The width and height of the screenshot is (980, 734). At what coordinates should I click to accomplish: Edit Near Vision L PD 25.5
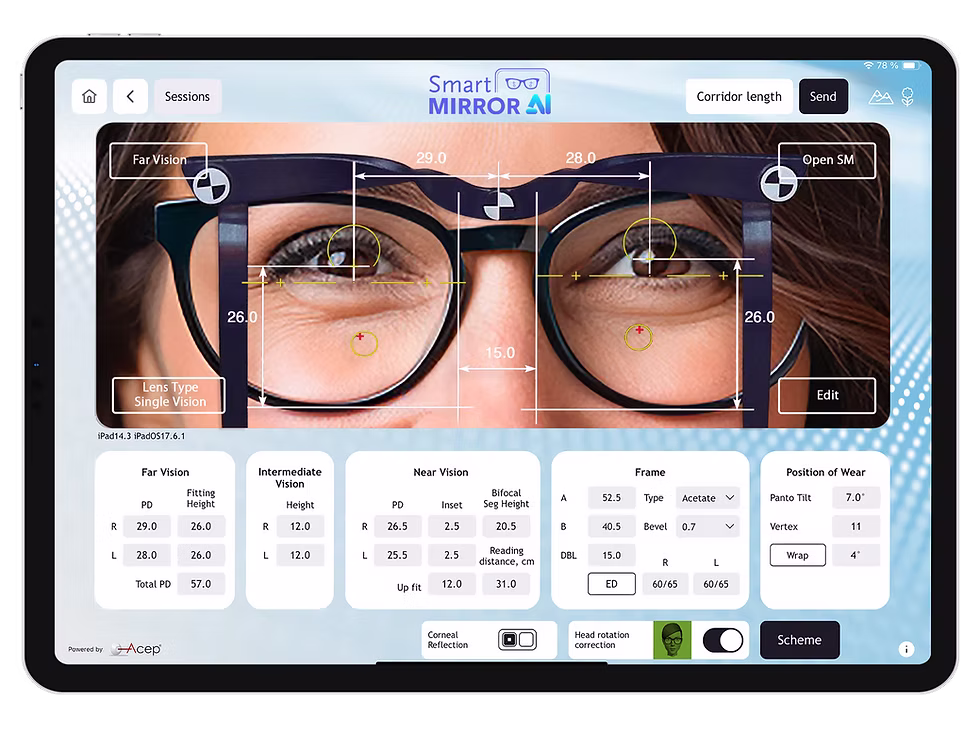(x=398, y=555)
